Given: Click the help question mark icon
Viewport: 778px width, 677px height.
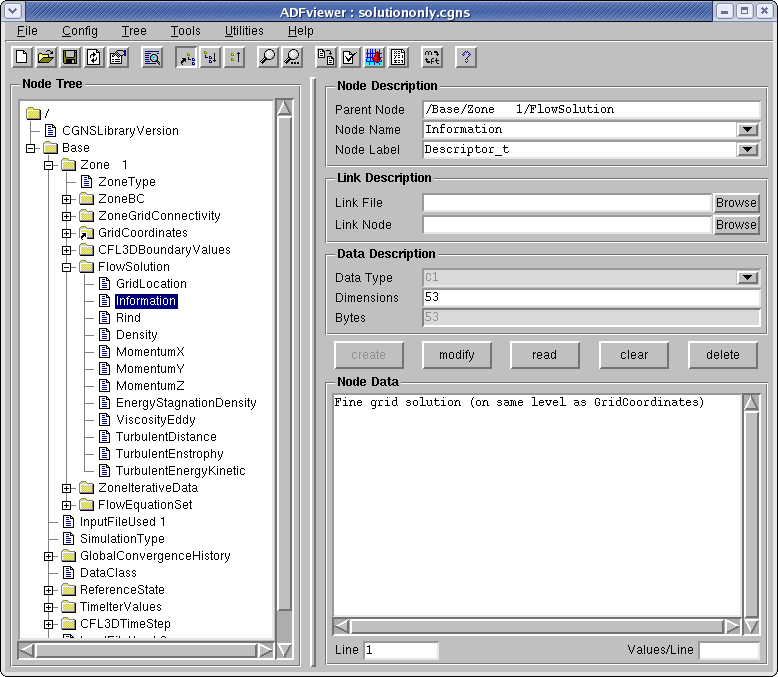Looking at the screenshot, I should point(466,58).
